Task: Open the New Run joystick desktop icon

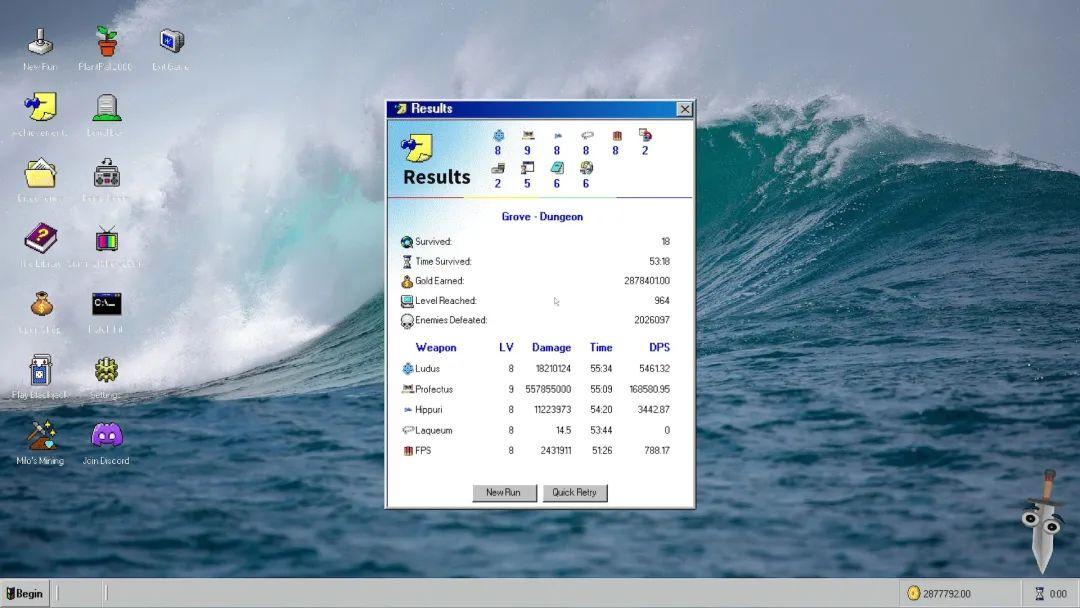Action: click(40, 43)
